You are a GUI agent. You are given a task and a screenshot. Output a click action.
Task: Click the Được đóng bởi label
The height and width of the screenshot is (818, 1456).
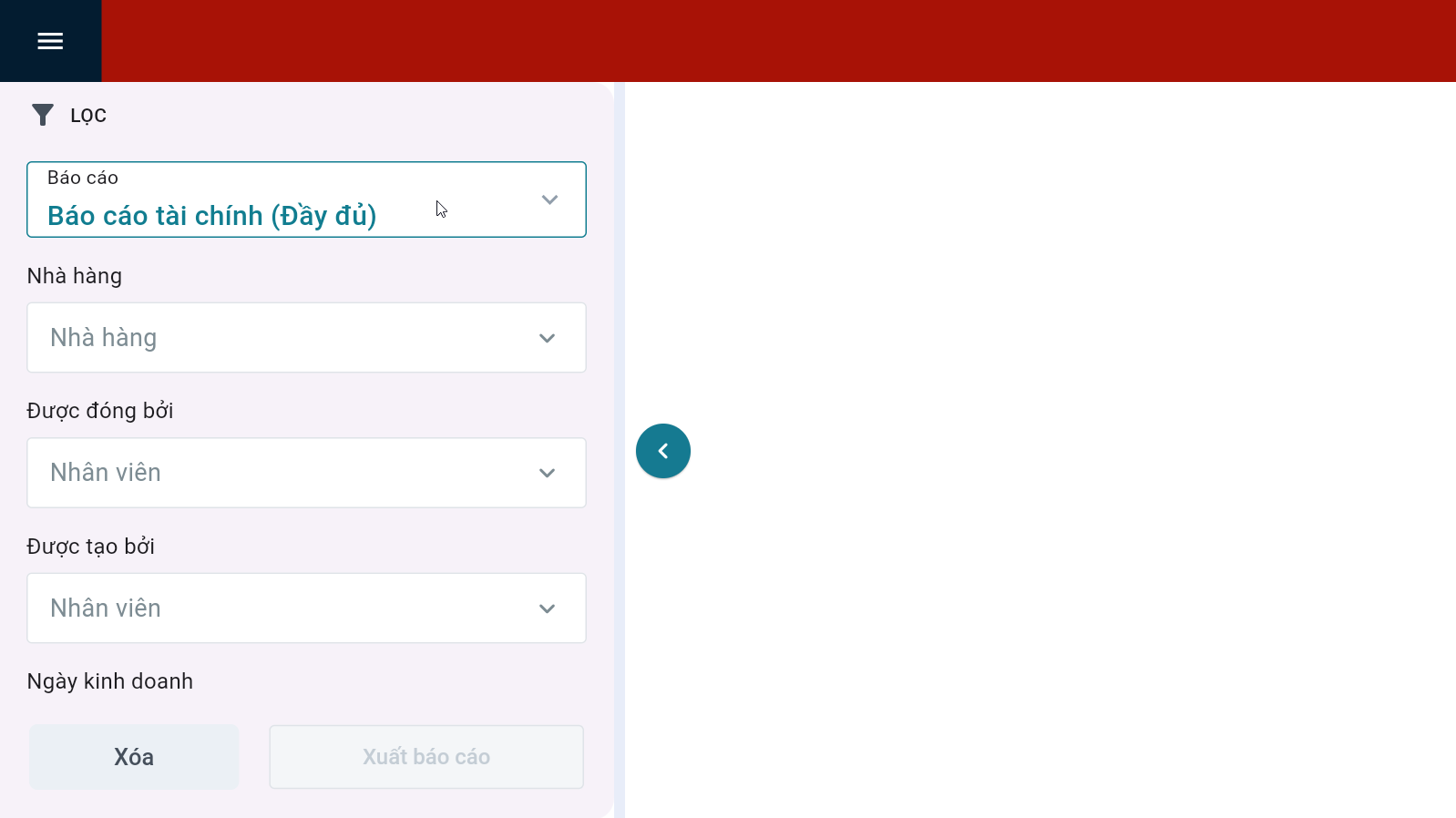tap(100, 411)
